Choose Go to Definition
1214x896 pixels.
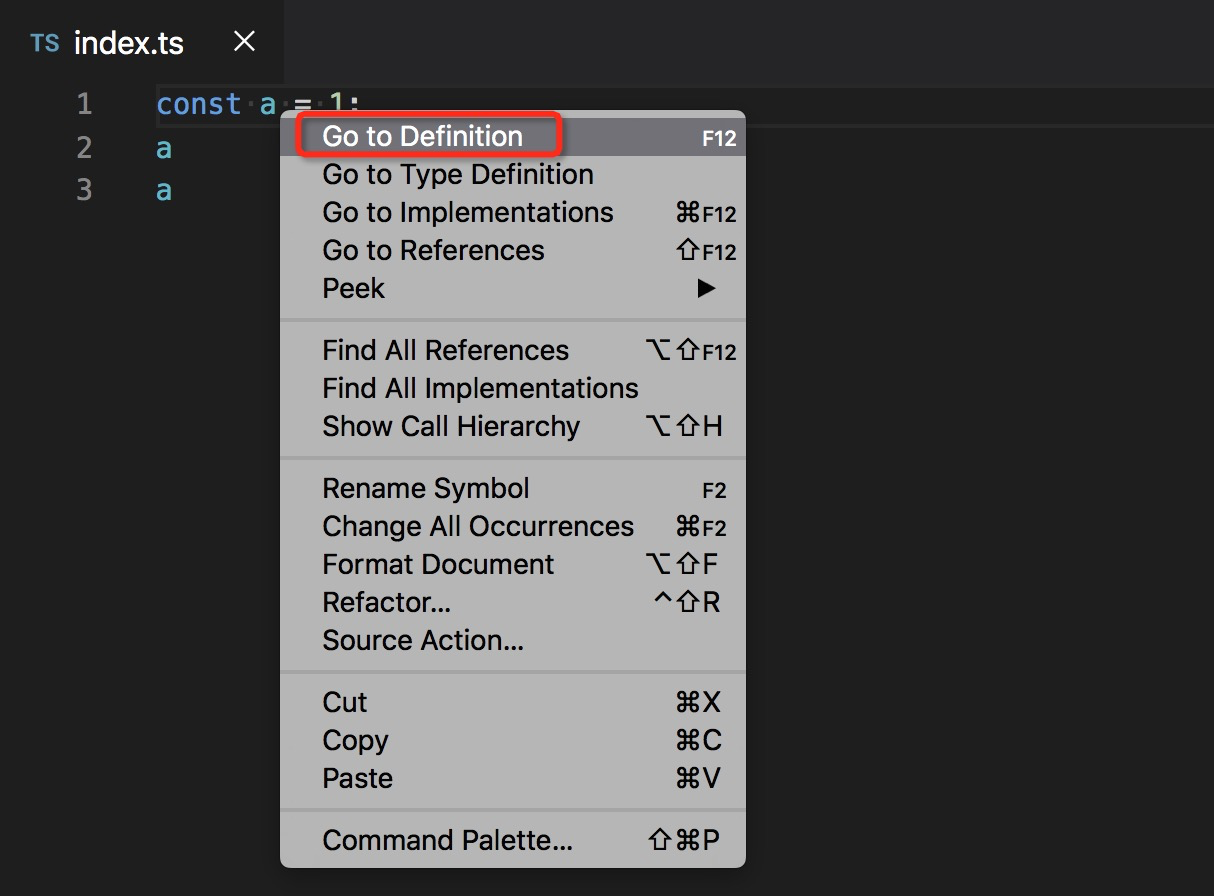click(x=423, y=137)
